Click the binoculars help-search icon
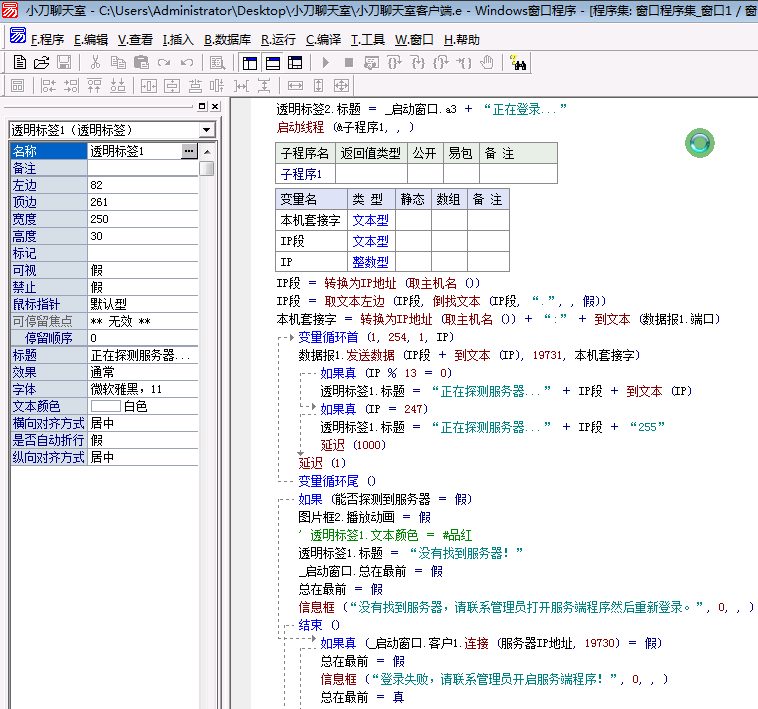The width and height of the screenshot is (758, 709). point(518,63)
